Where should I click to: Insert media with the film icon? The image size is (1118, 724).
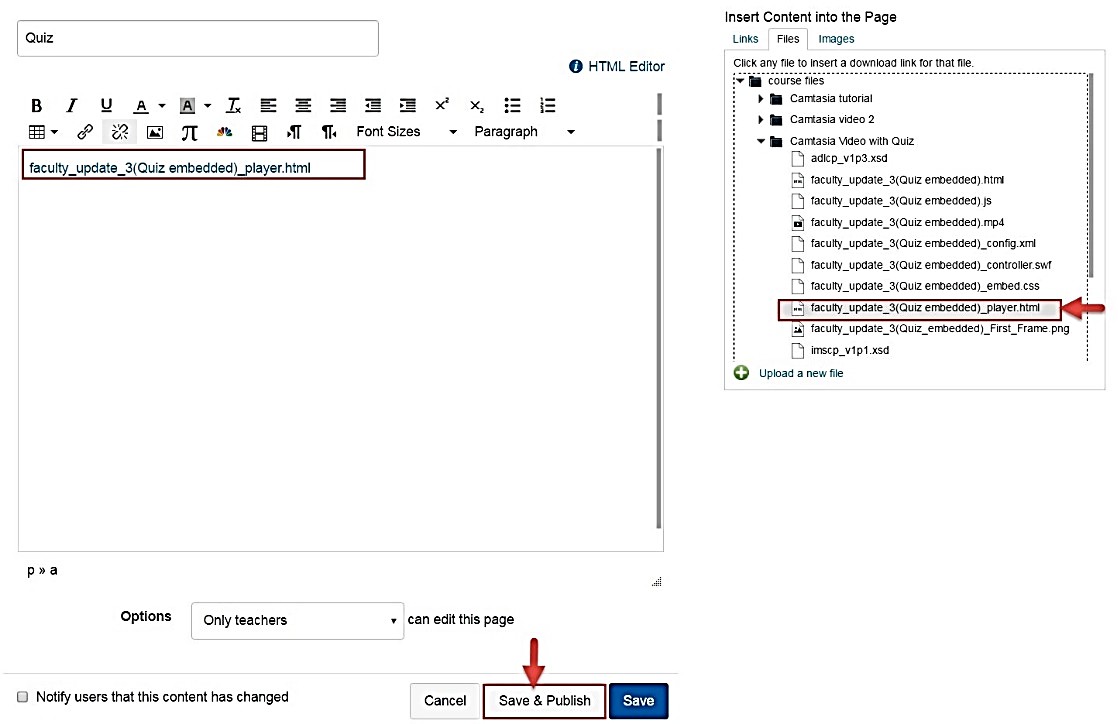click(260, 132)
